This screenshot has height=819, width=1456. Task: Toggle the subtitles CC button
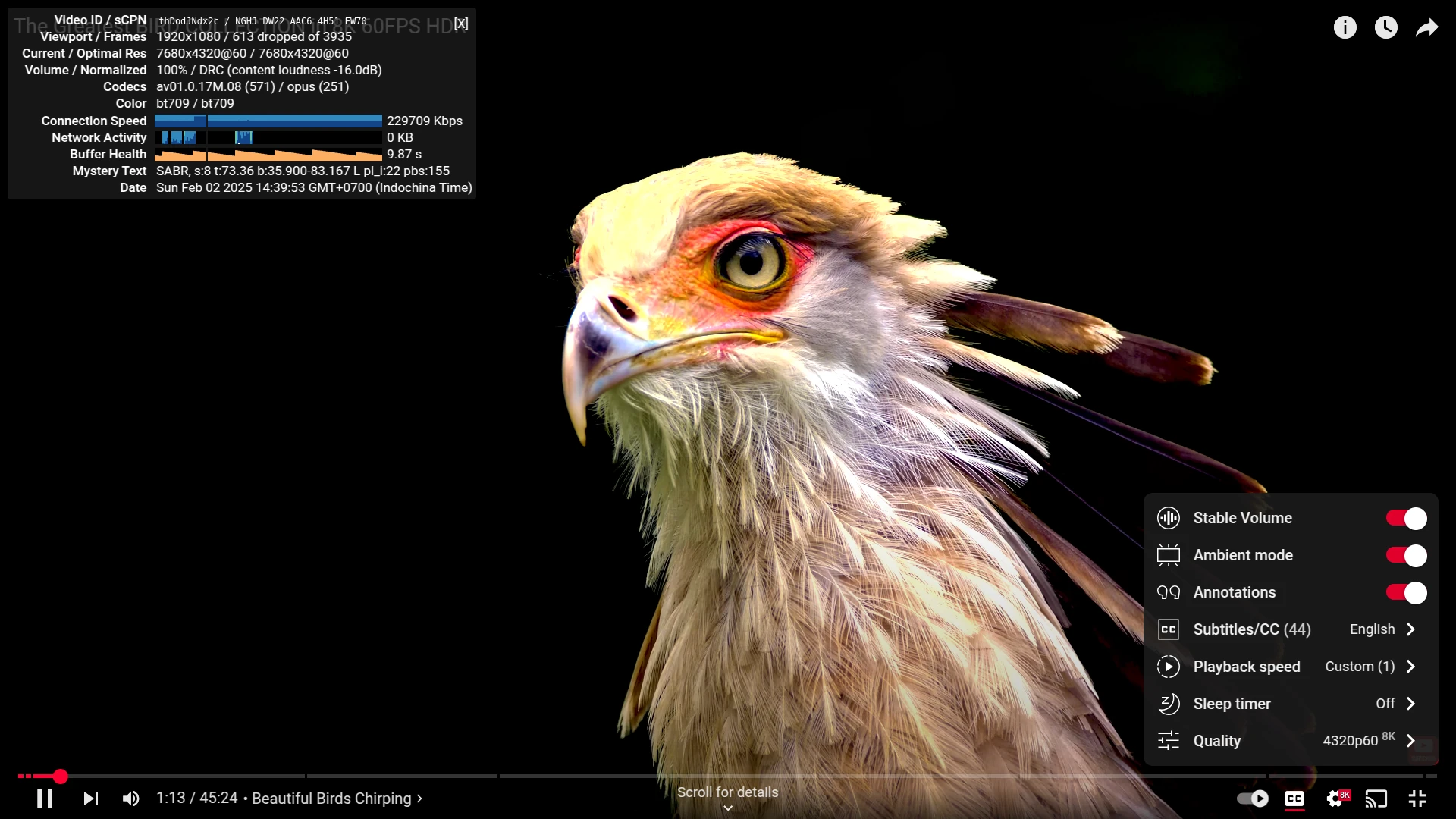(1294, 799)
